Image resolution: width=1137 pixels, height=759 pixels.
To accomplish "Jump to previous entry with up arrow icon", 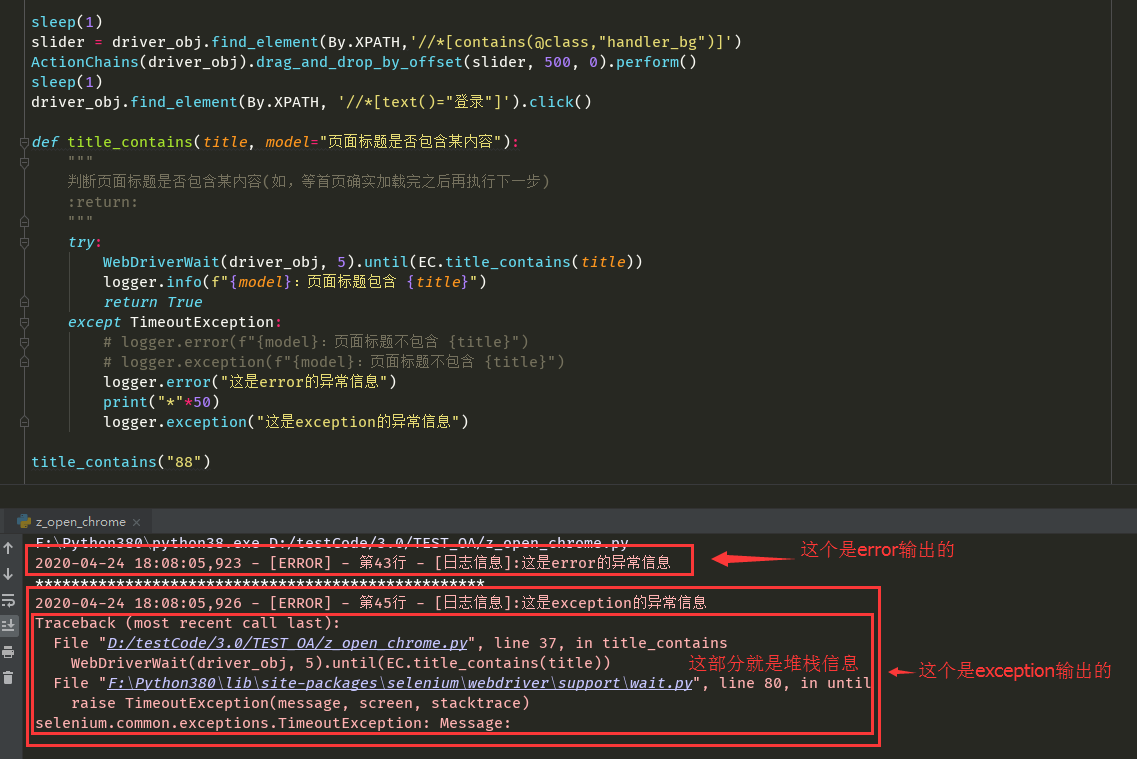I will pyautogui.click(x=8, y=549).
